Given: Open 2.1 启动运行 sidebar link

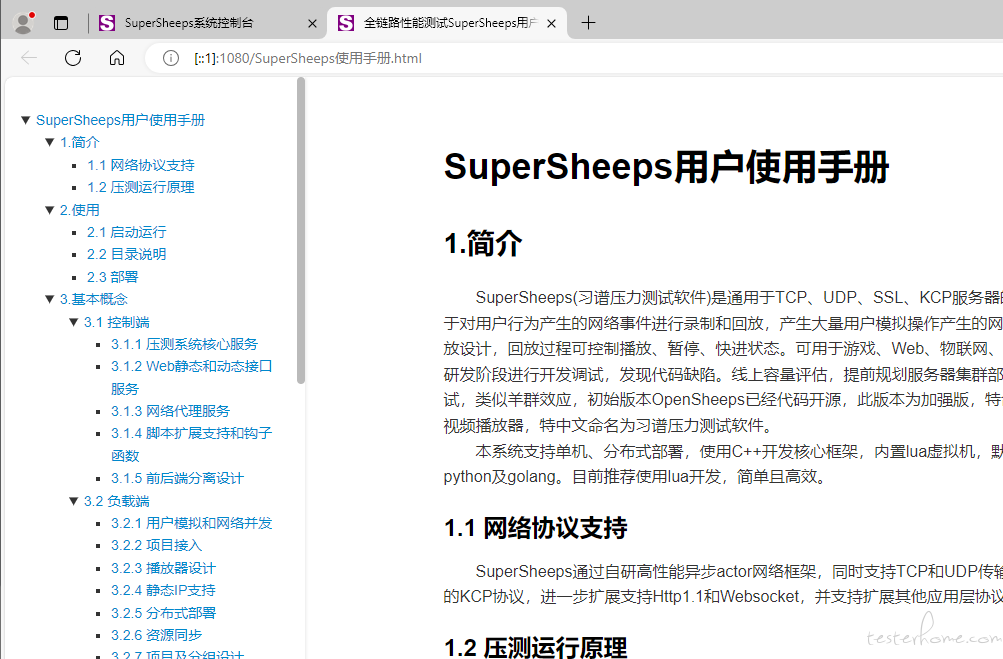Looking at the screenshot, I should [x=127, y=232].
